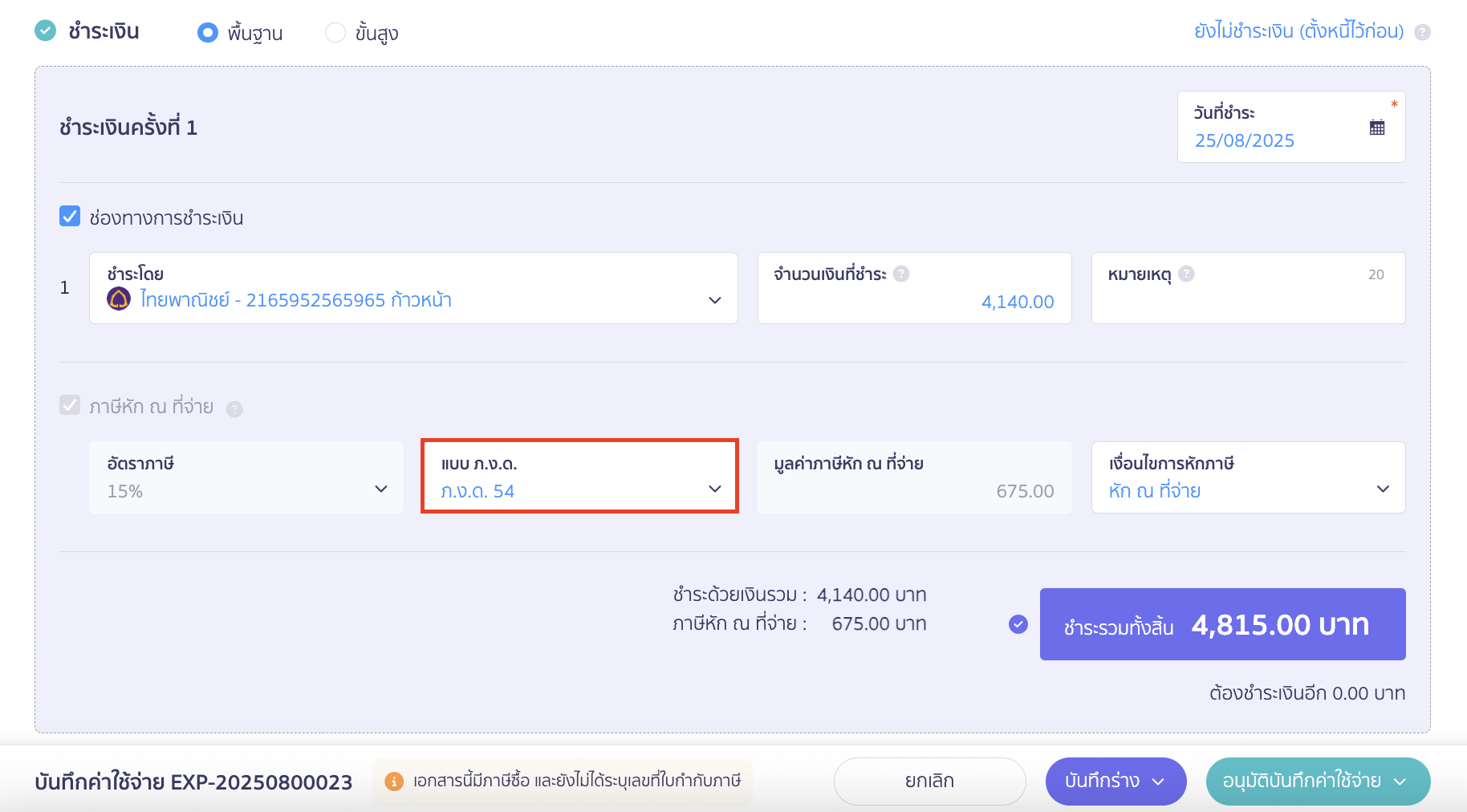Image resolution: width=1467 pixels, height=812 pixels.
Task: Click the green check icon beside ชำระเงิน heading
Action: coord(46,31)
